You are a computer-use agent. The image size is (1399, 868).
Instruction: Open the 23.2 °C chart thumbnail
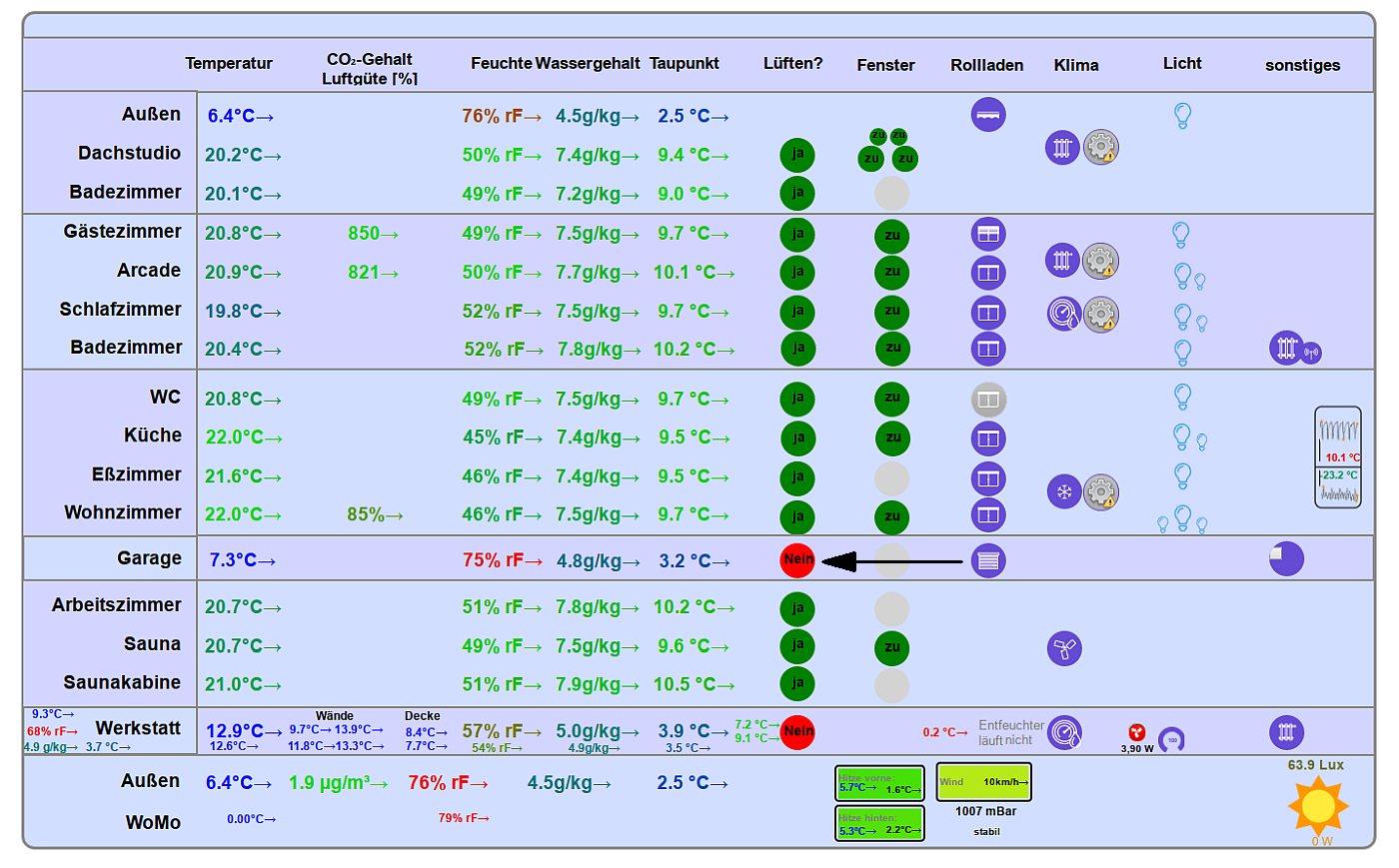tap(1338, 487)
